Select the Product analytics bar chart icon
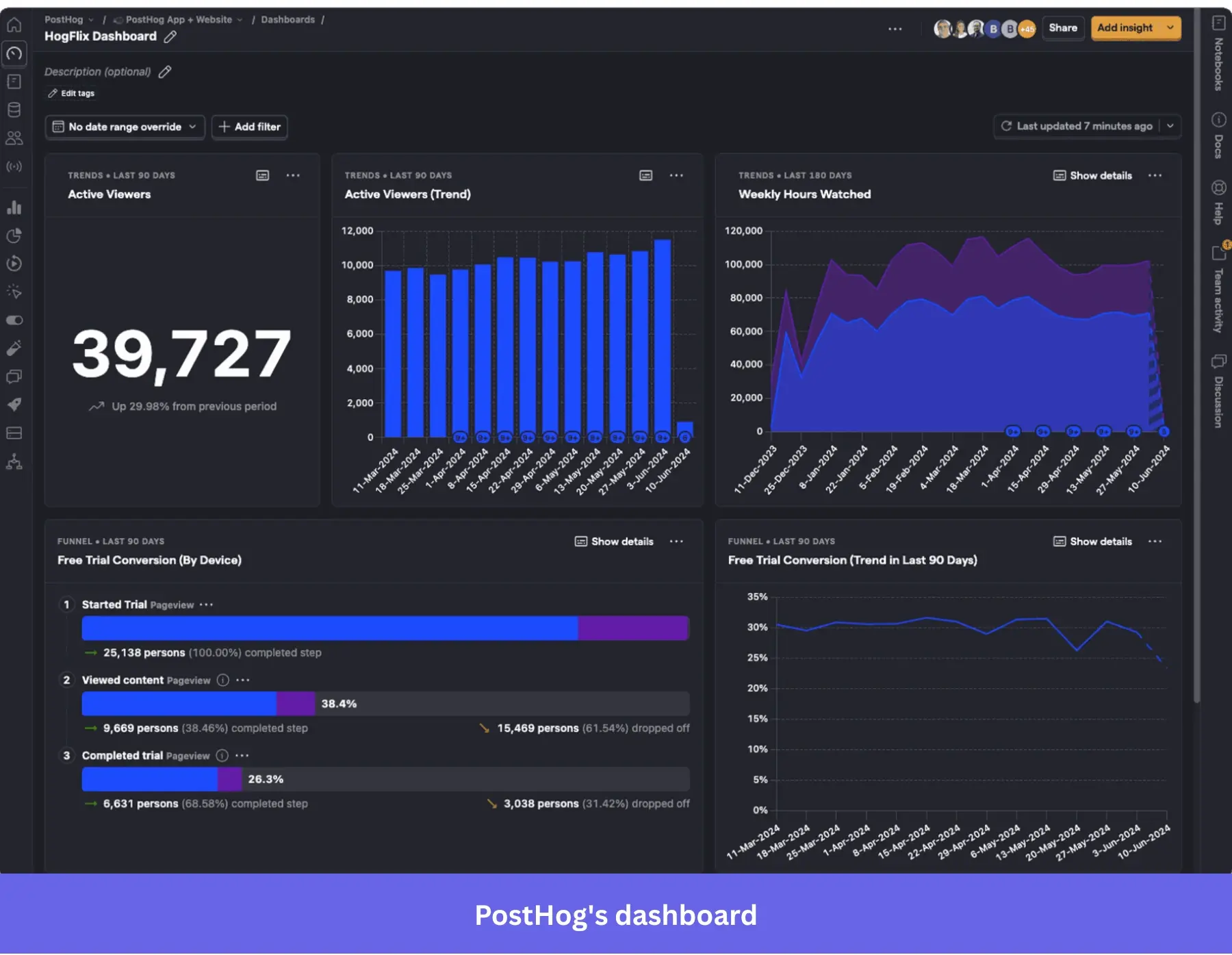Image resolution: width=1232 pixels, height=955 pixels. tap(14, 207)
